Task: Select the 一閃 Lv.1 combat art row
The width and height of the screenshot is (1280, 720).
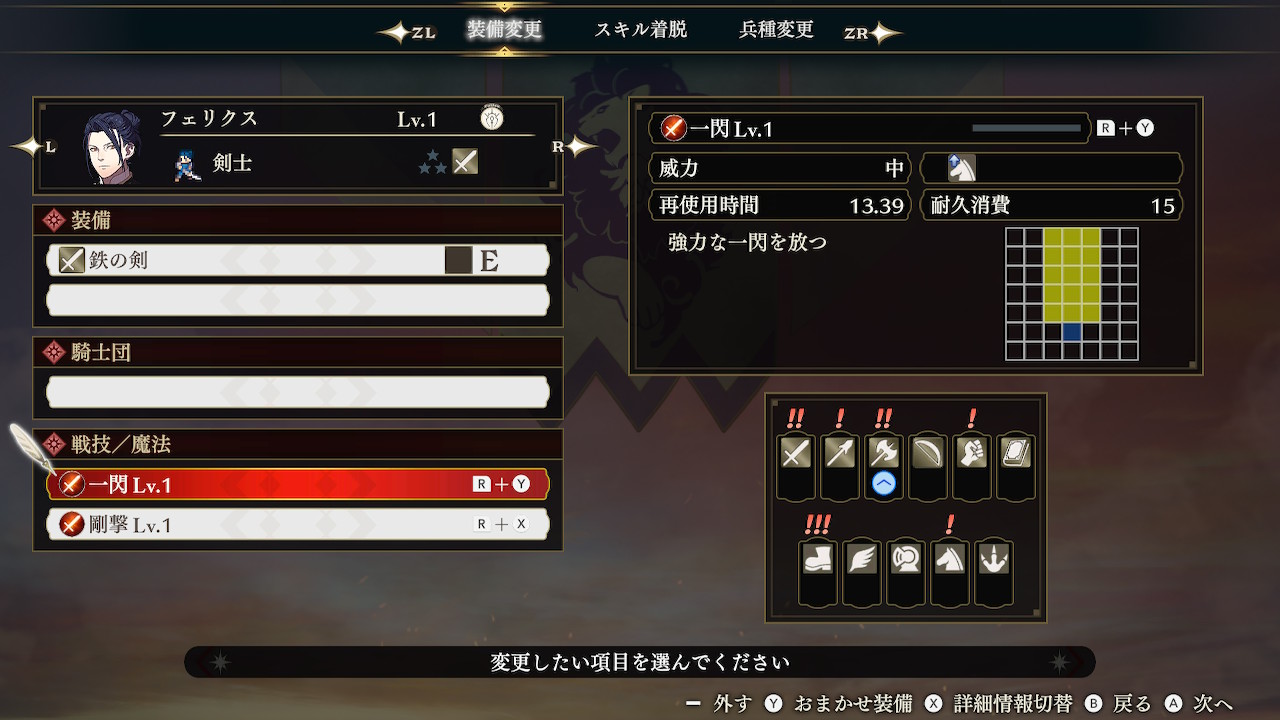Action: [298, 484]
